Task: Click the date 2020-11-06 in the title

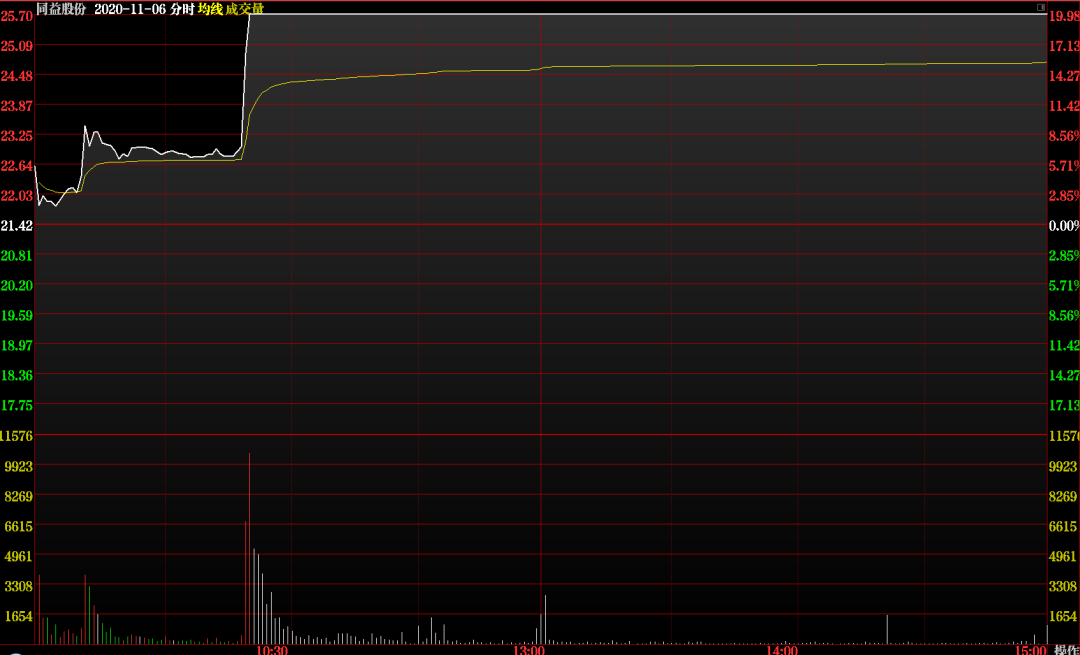Action: pyautogui.click(x=129, y=9)
